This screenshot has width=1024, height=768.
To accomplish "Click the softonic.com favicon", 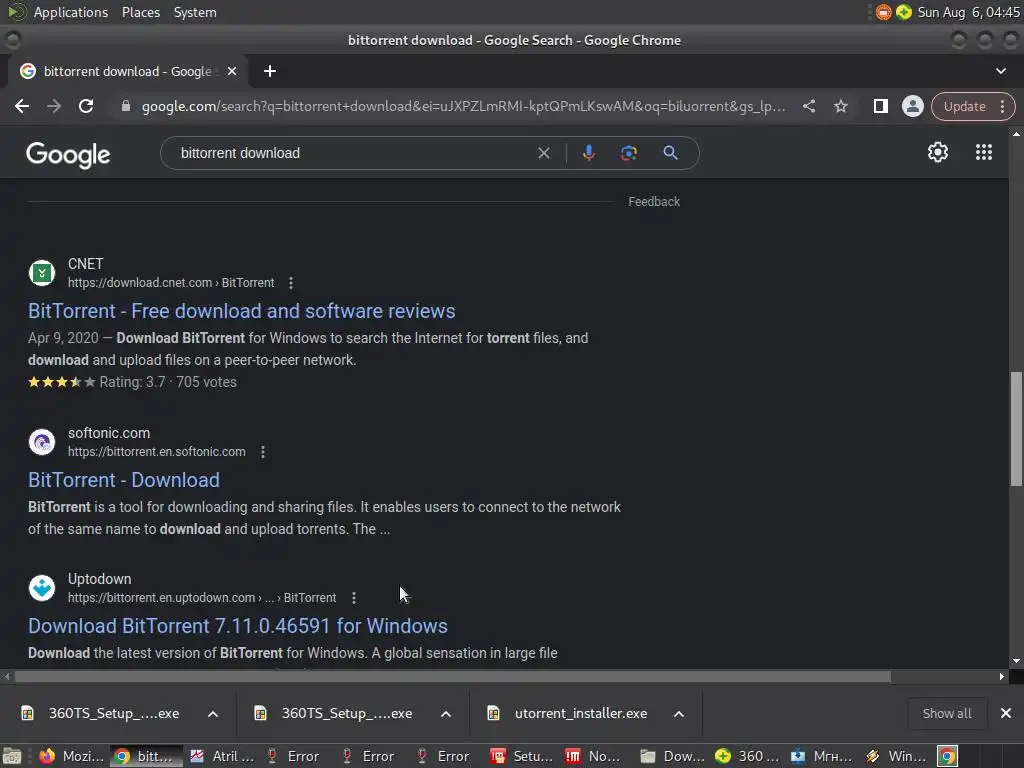I will click(x=42, y=442).
